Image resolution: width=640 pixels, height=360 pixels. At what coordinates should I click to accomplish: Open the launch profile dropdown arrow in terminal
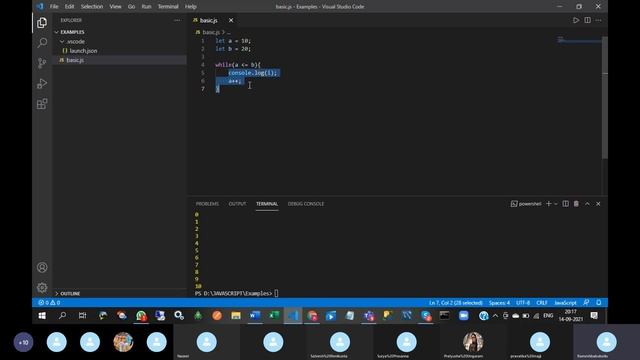pyautogui.click(x=556, y=204)
